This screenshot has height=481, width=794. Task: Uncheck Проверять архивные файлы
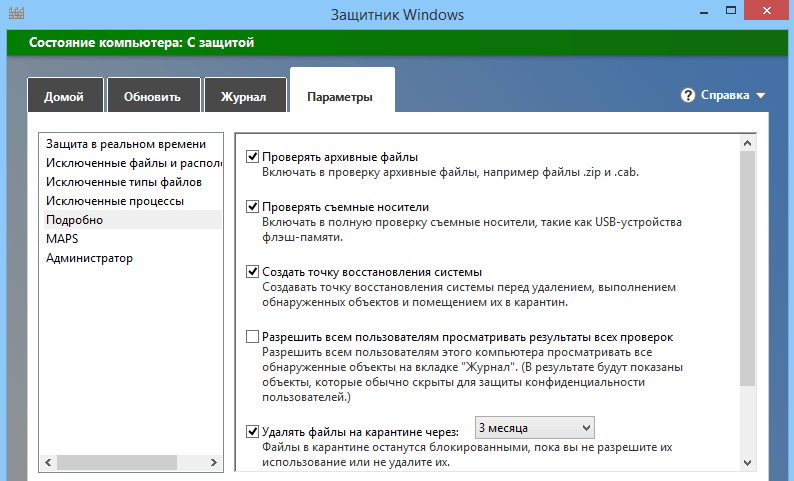[x=252, y=156]
